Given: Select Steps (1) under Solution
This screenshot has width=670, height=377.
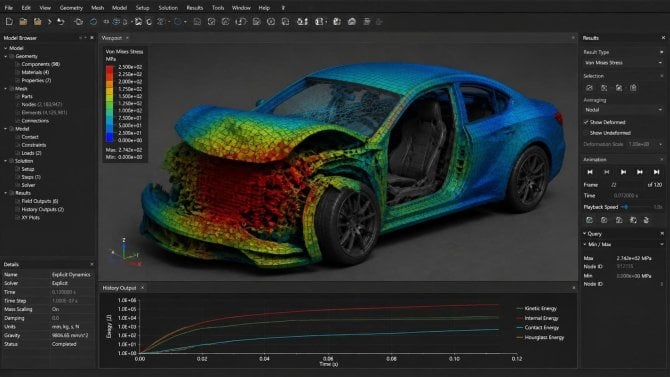Looking at the screenshot, I should 31,177.
